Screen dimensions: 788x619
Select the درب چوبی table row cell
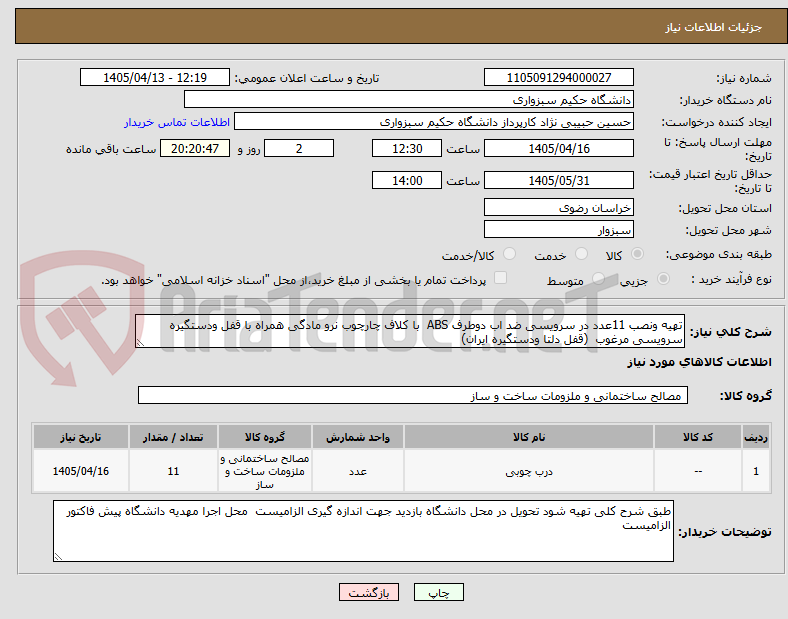pyautogui.click(x=529, y=471)
